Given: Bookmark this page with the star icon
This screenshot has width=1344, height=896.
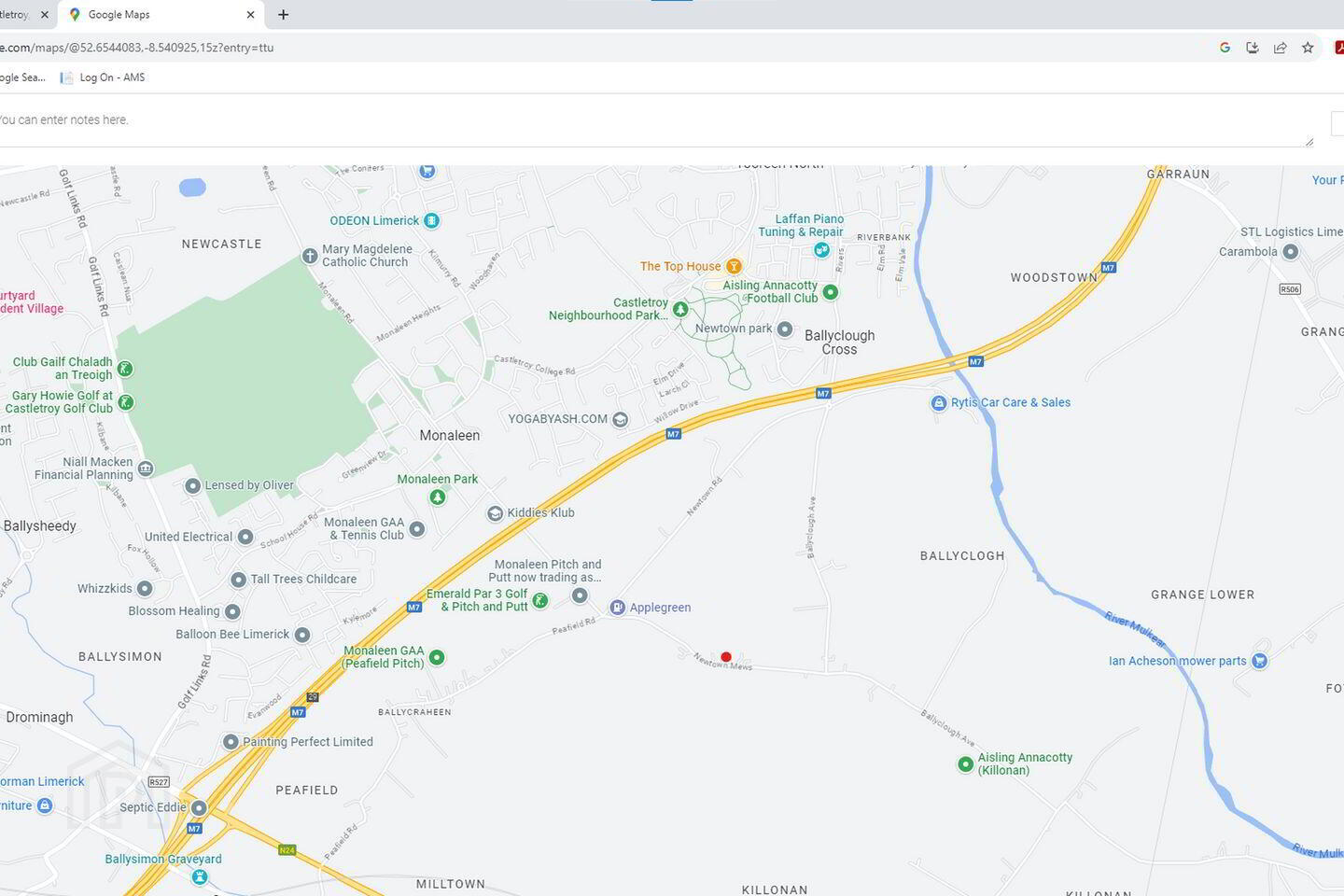Looking at the screenshot, I should [x=1308, y=48].
